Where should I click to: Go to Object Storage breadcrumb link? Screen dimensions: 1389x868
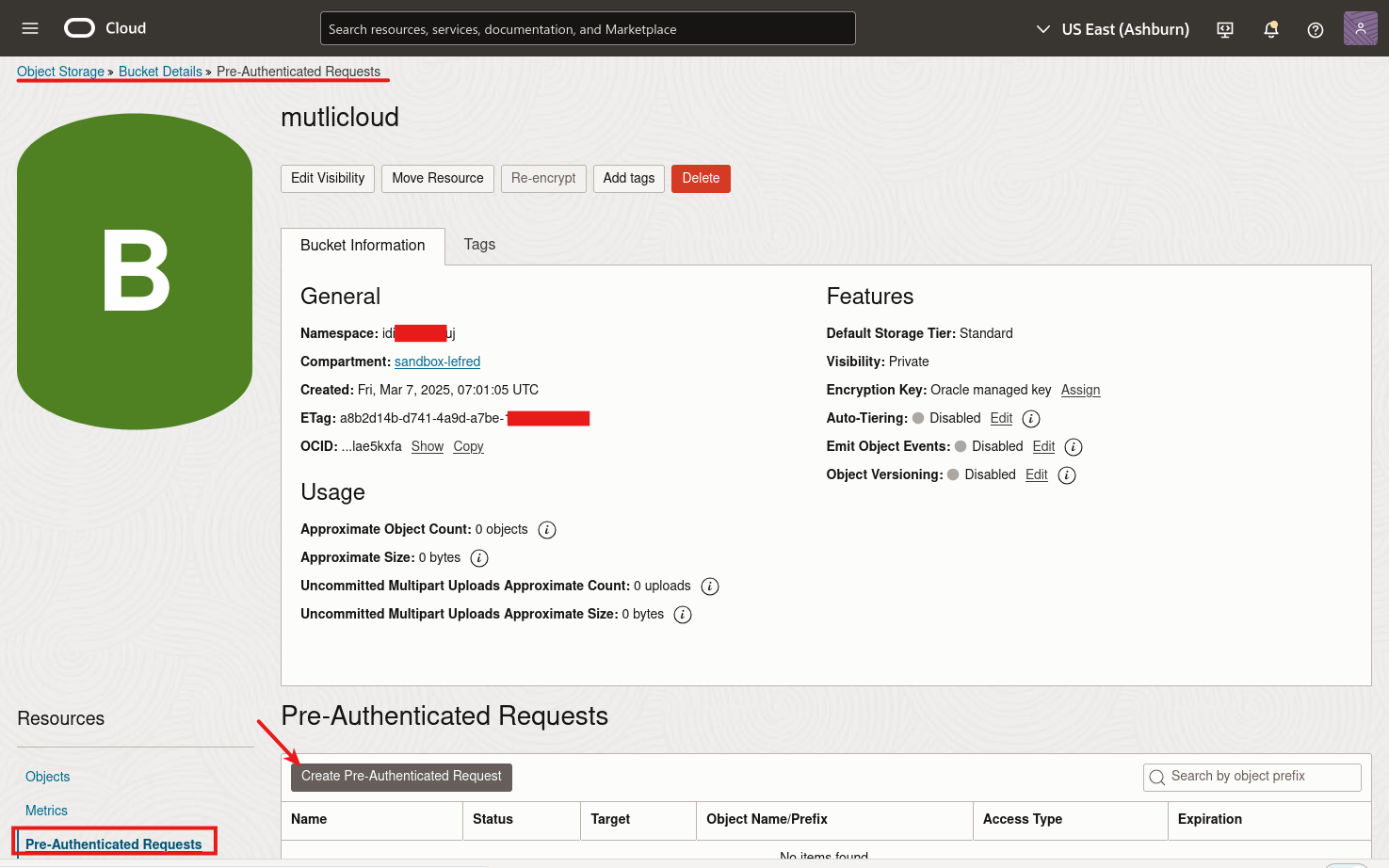coord(60,72)
